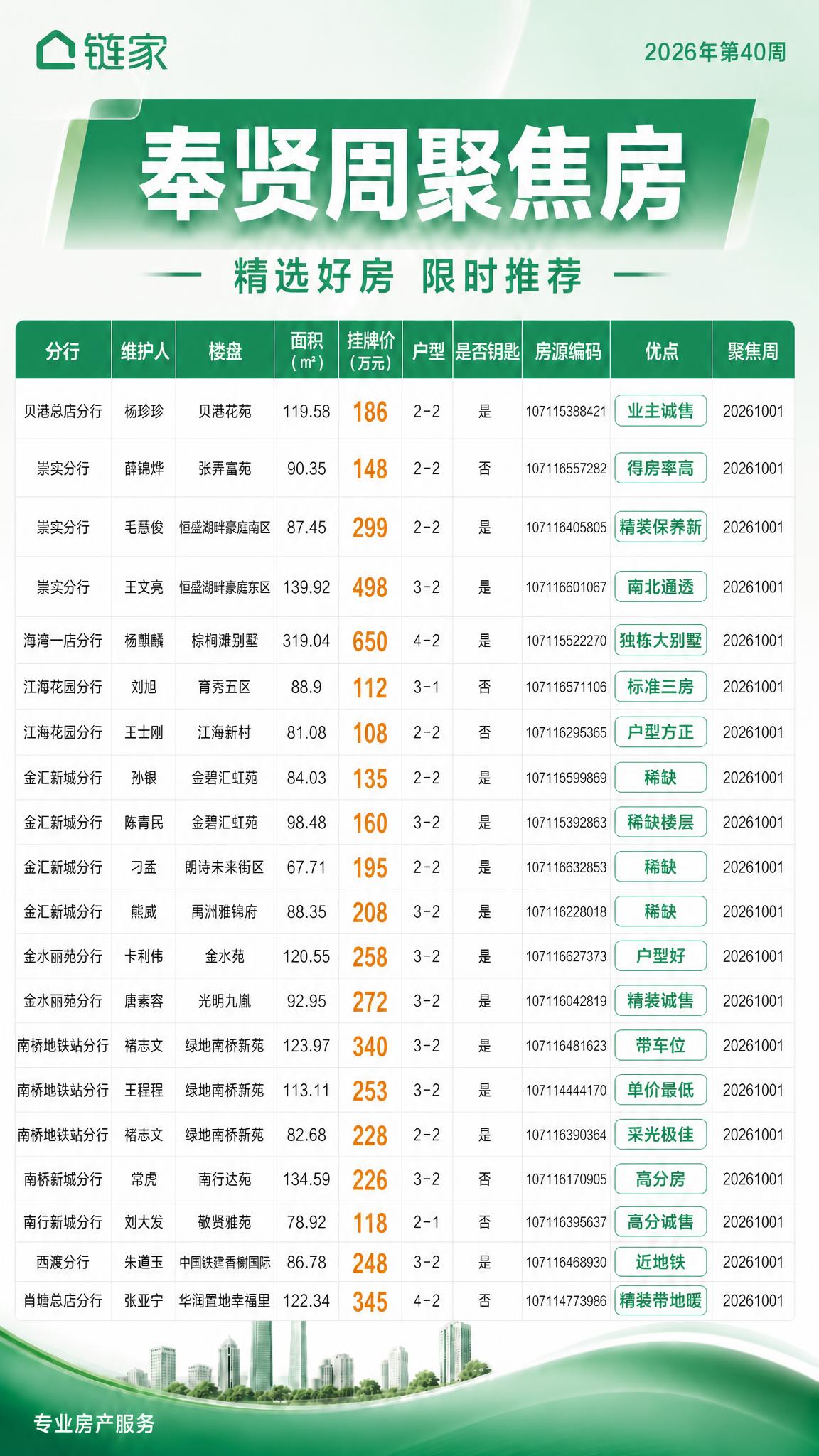Click the 标准三房 tag
This screenshot has width=819, height=1456.
[x=660, y=686]
